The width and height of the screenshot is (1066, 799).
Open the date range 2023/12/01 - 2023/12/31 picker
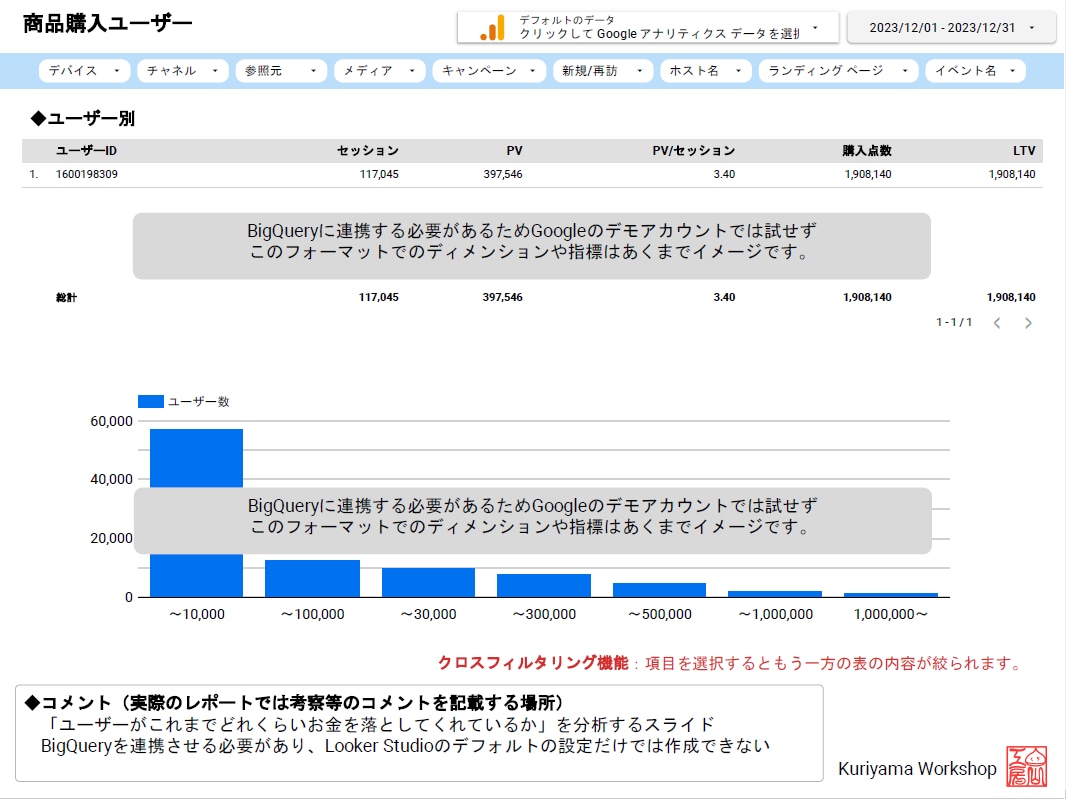coord(951,28)
